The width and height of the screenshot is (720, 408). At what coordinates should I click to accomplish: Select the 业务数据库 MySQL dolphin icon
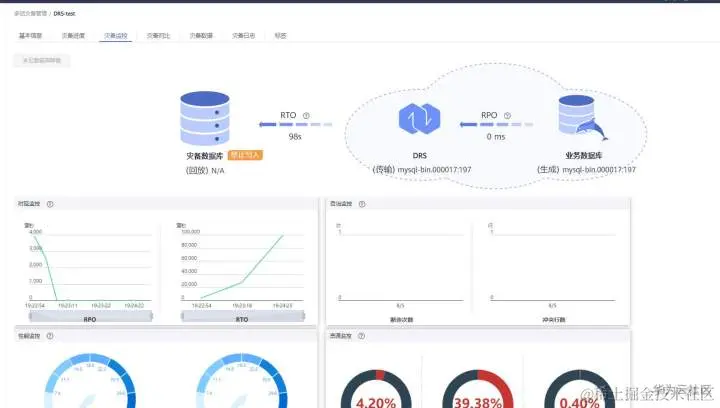[582, 118]
